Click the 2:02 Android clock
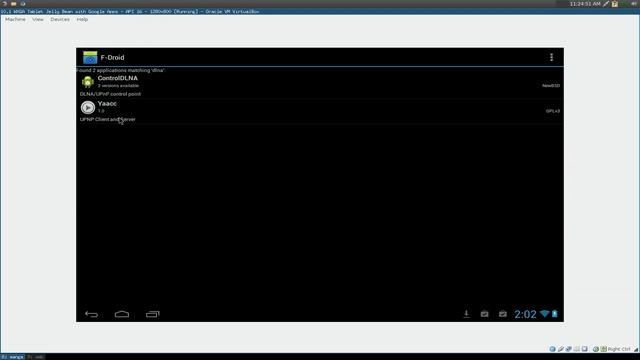The image size is (640, 360). tap(525, 314)
